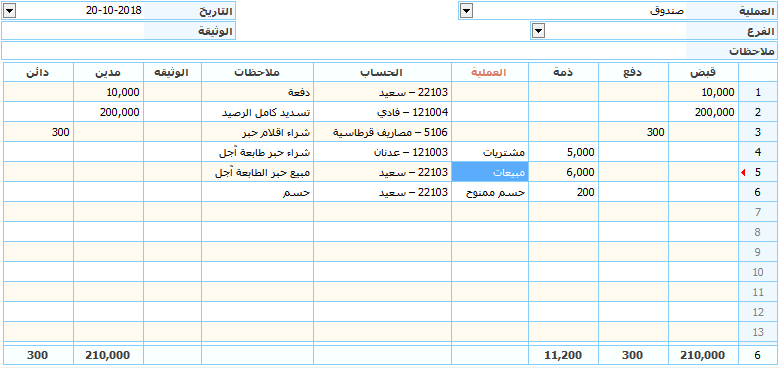The width and height of the screenshot is (780, 368).
Task: Click the دائن cell 300 in row 3
Action: (x=38, y=132)
